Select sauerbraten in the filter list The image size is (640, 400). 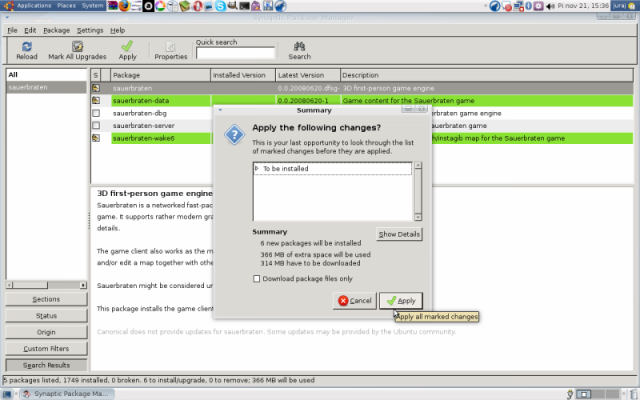coord(46,87)
